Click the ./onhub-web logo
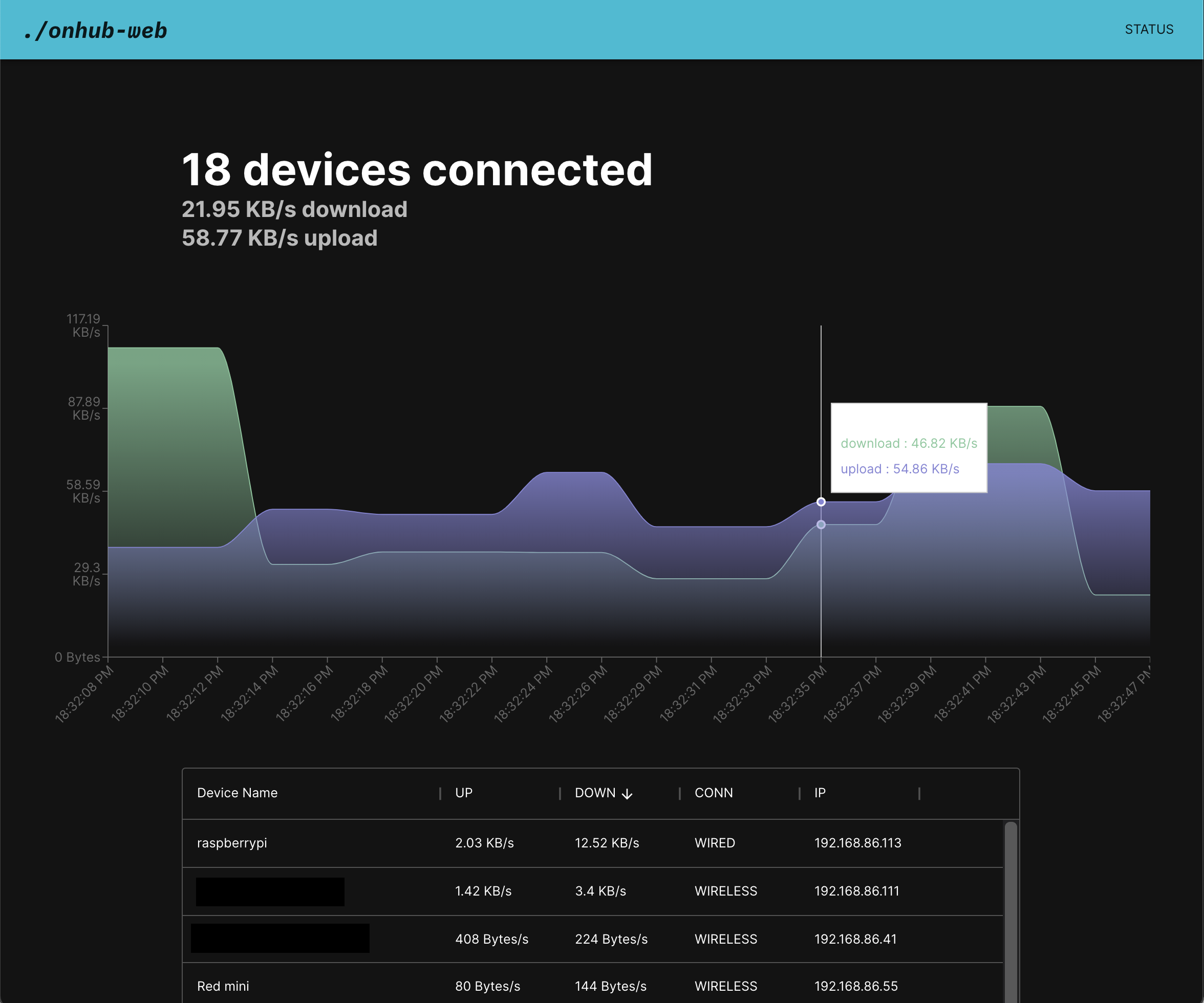The image size is (1204, 1003). click(x=96, y=30)
